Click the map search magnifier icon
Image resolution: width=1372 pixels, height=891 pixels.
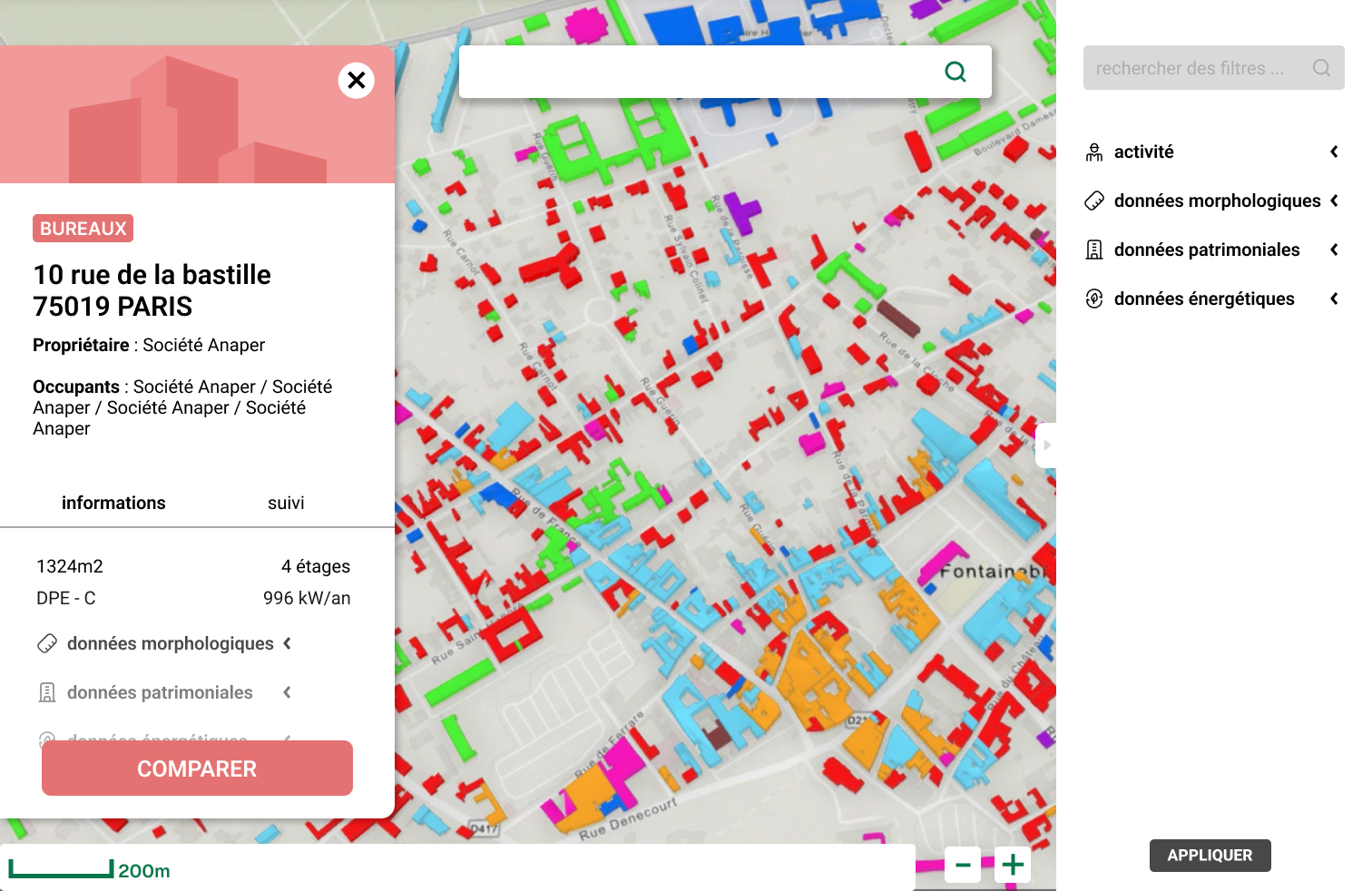955,72
